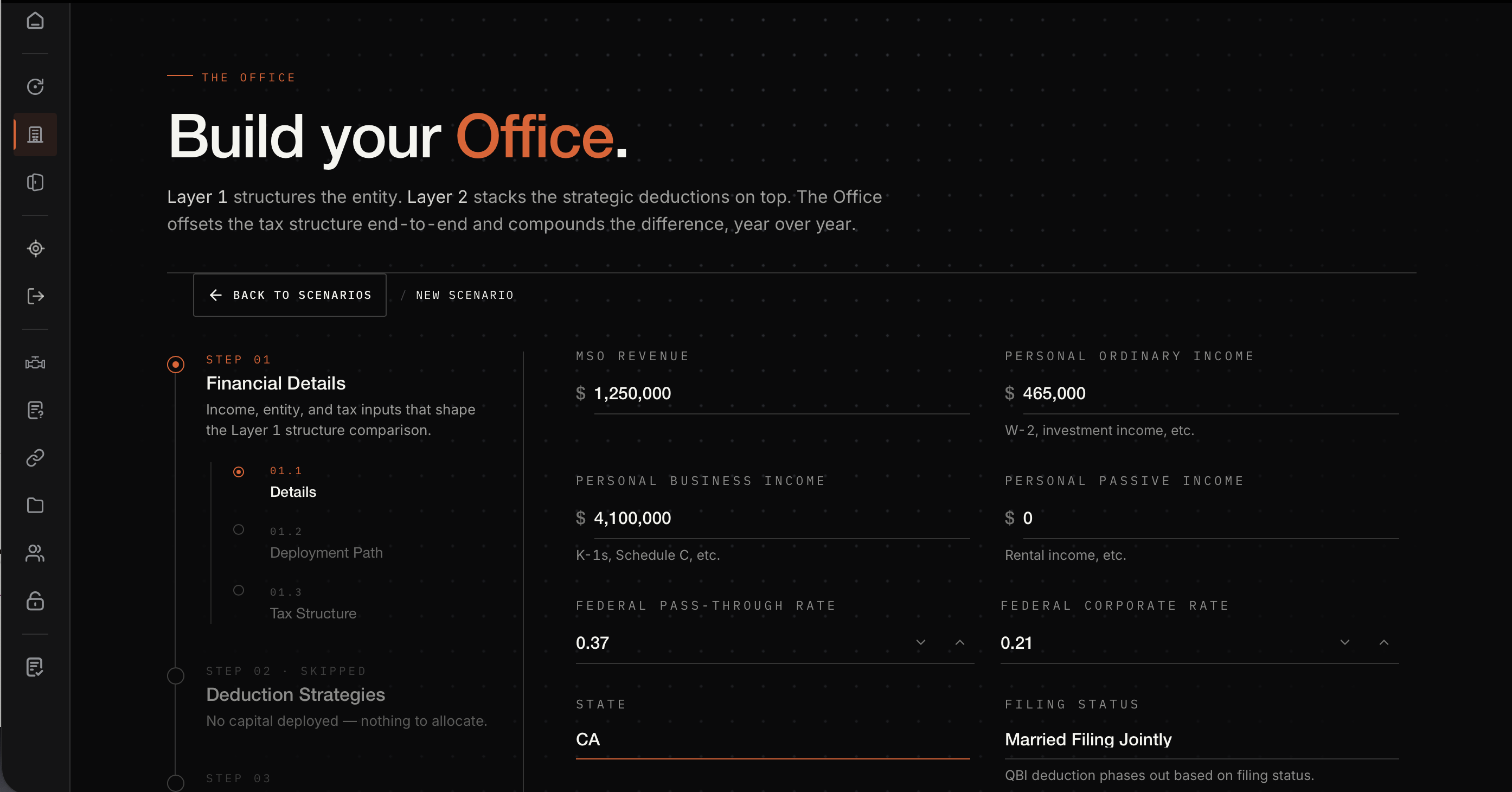Click the unlocked padlock icon in the sidebar
This screenshot has width=1512, height=792.
point(35,601)
